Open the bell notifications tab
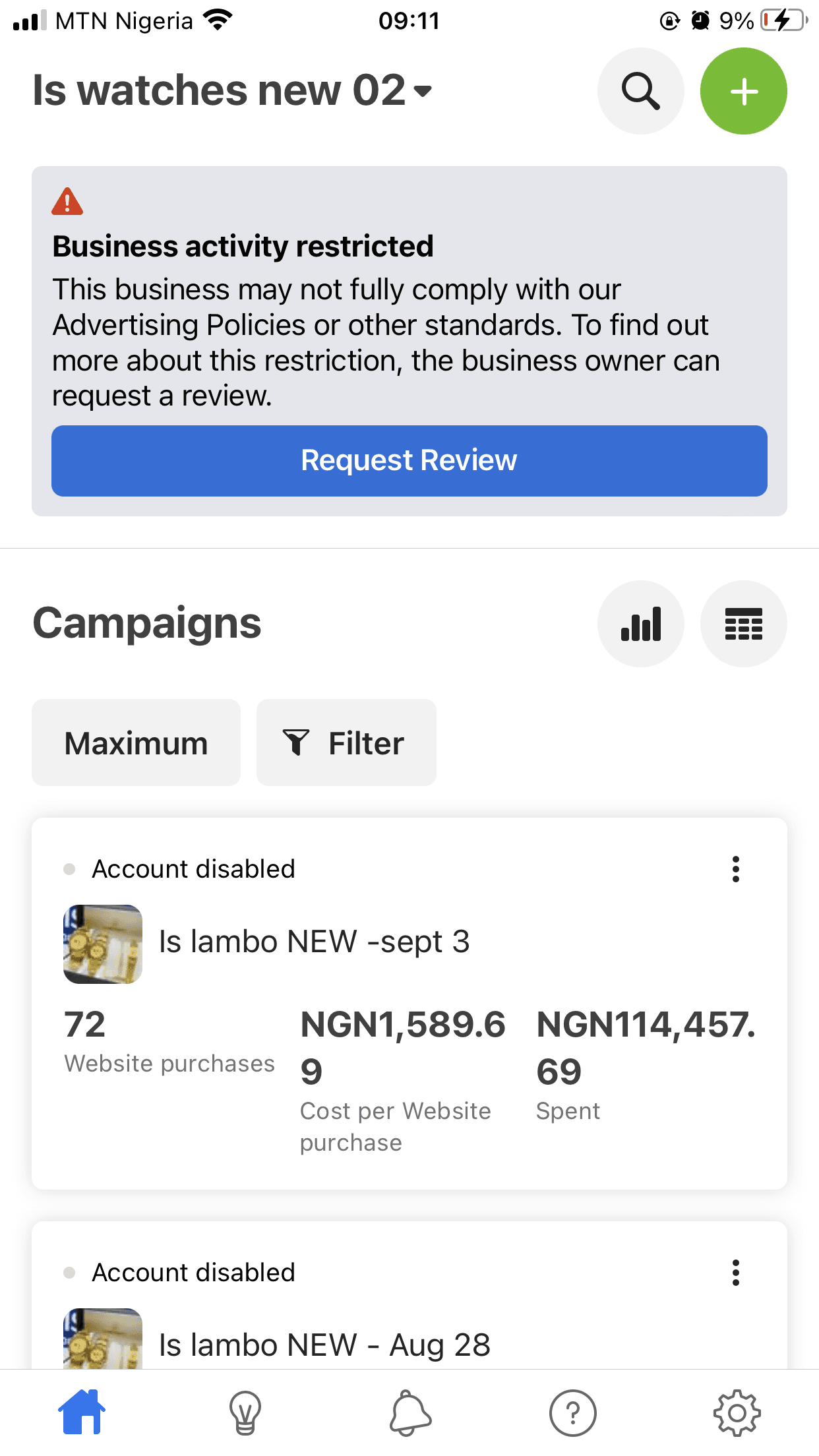This screenshot has height=1456, width=819. [x=409, y=1413]
